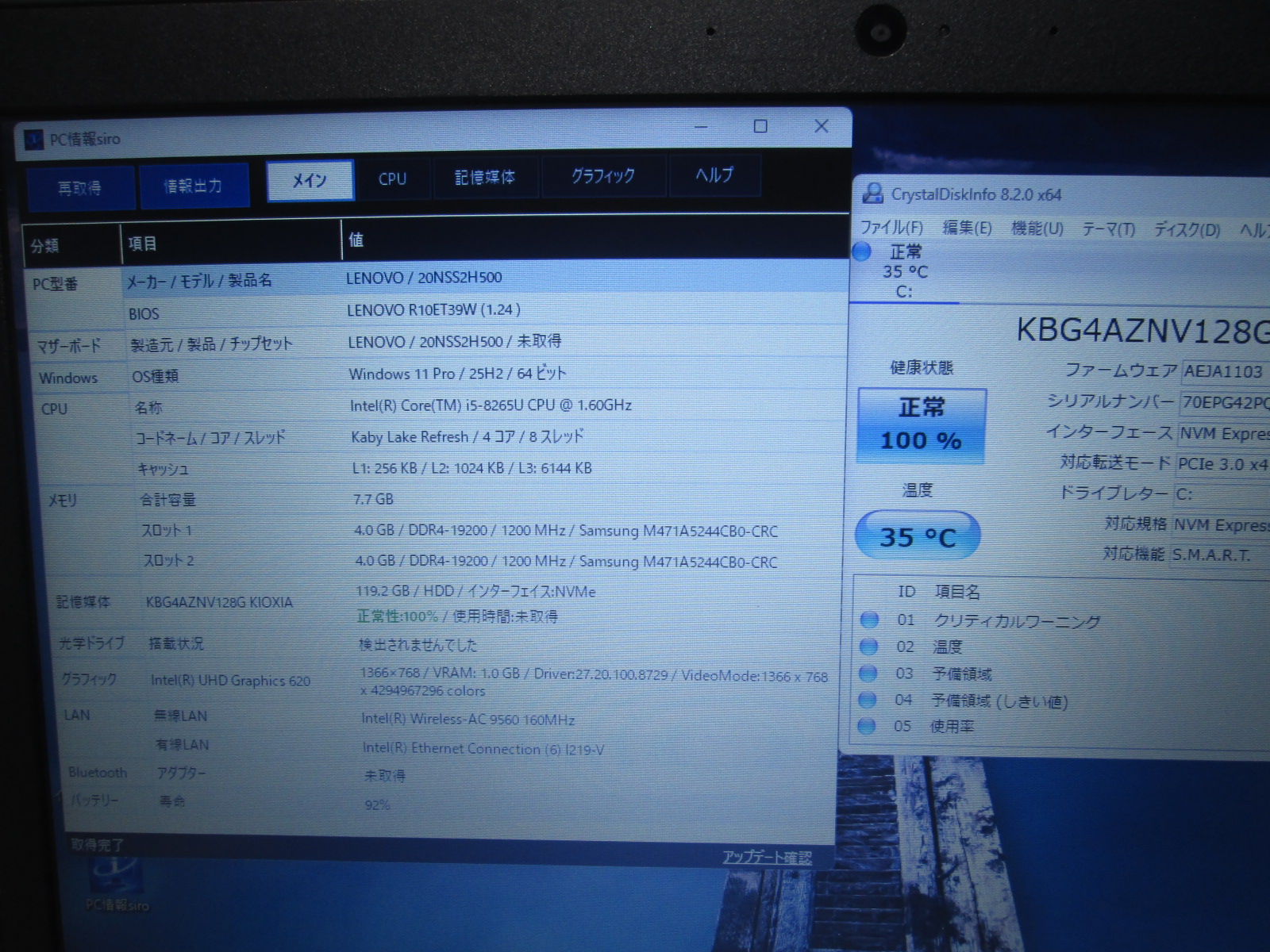The width and height of the screenshot is (1270, 952).
Task: Open the ファイル(F) menu in CrystalDiskInfo
Action: 892,228
